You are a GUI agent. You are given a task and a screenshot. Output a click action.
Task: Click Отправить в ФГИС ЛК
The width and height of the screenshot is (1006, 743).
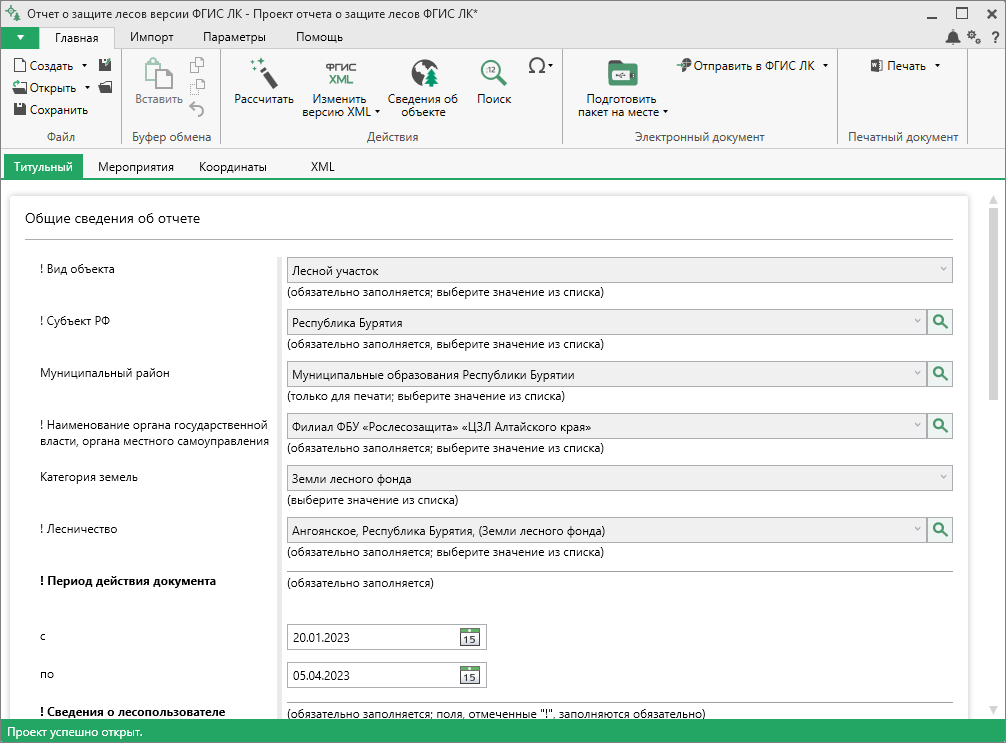tap(746, 65)
